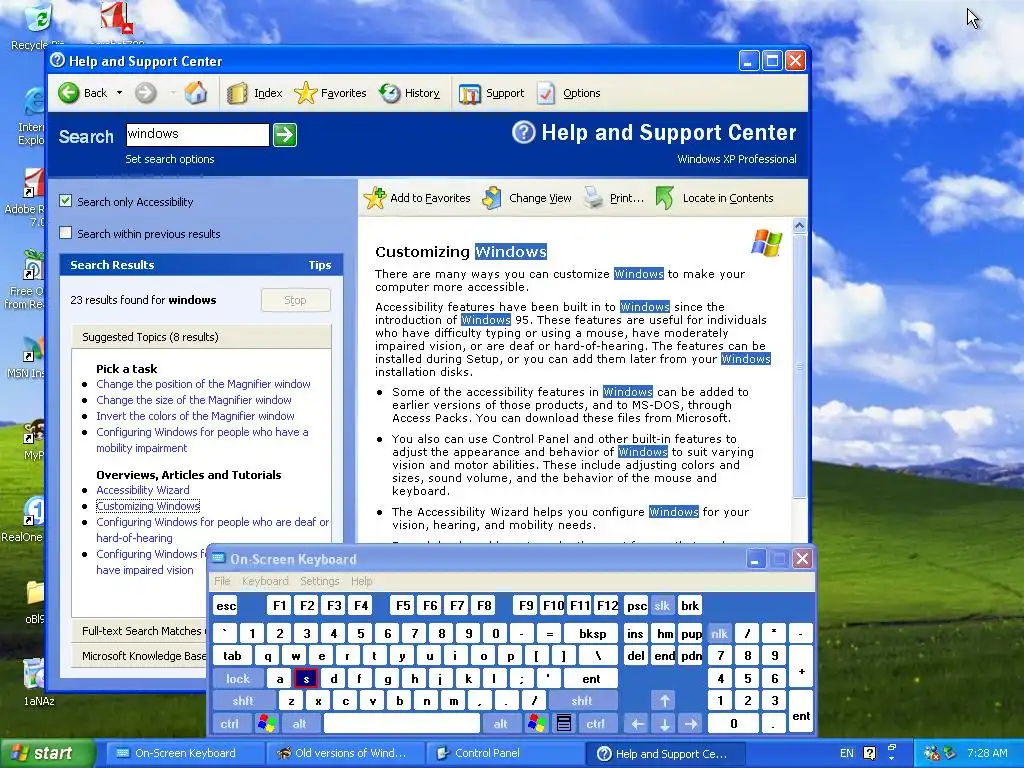The height and width of the screenshot is (768, 1024).
Task: Toggle the right shft key
Action: click(x=582, y=701)
